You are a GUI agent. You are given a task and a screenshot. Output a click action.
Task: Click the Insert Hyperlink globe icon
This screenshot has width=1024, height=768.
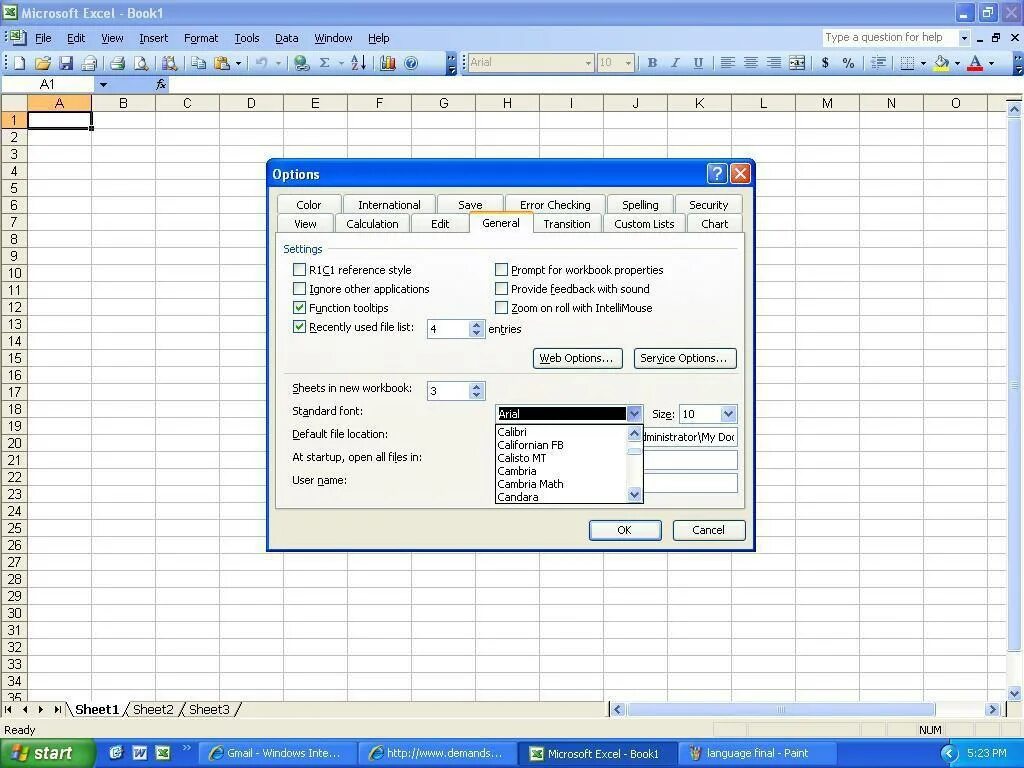pos(301,63)
